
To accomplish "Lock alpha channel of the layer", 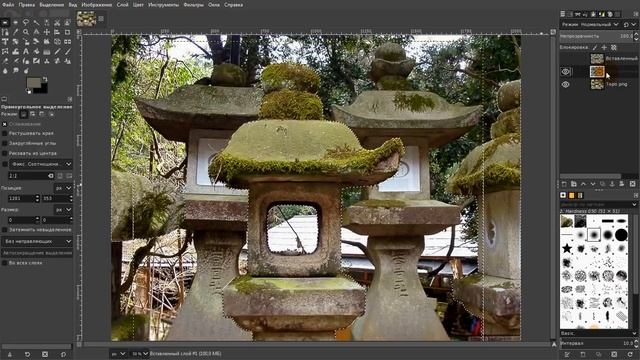I will [613, 47].
